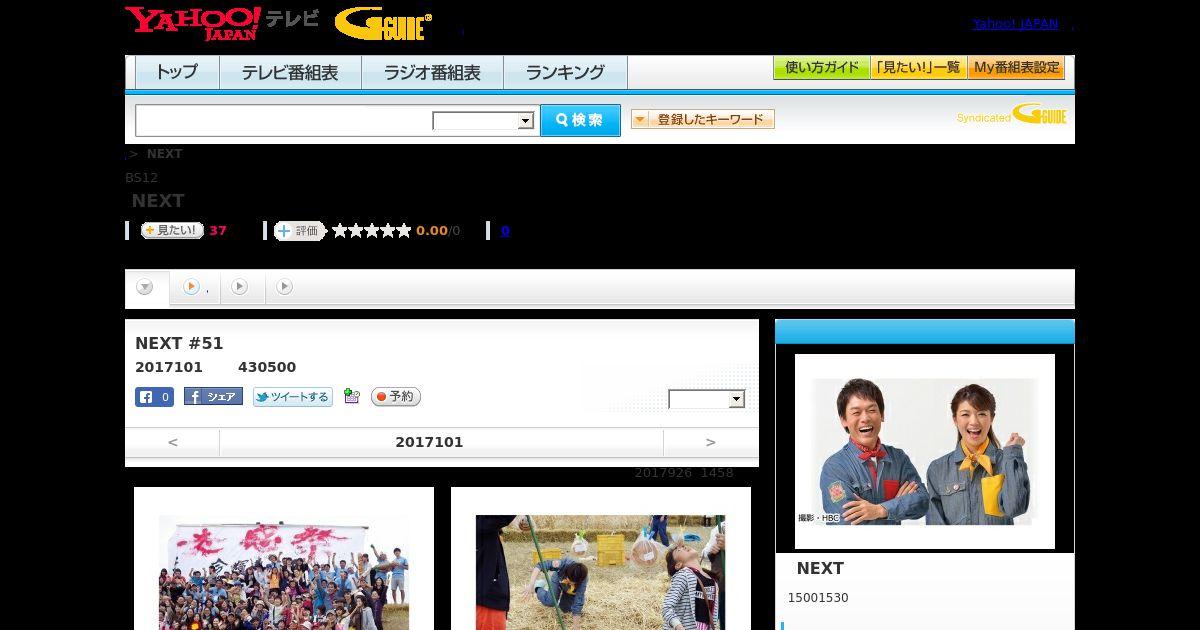Focus the search keyword input field

click(284, 120)
